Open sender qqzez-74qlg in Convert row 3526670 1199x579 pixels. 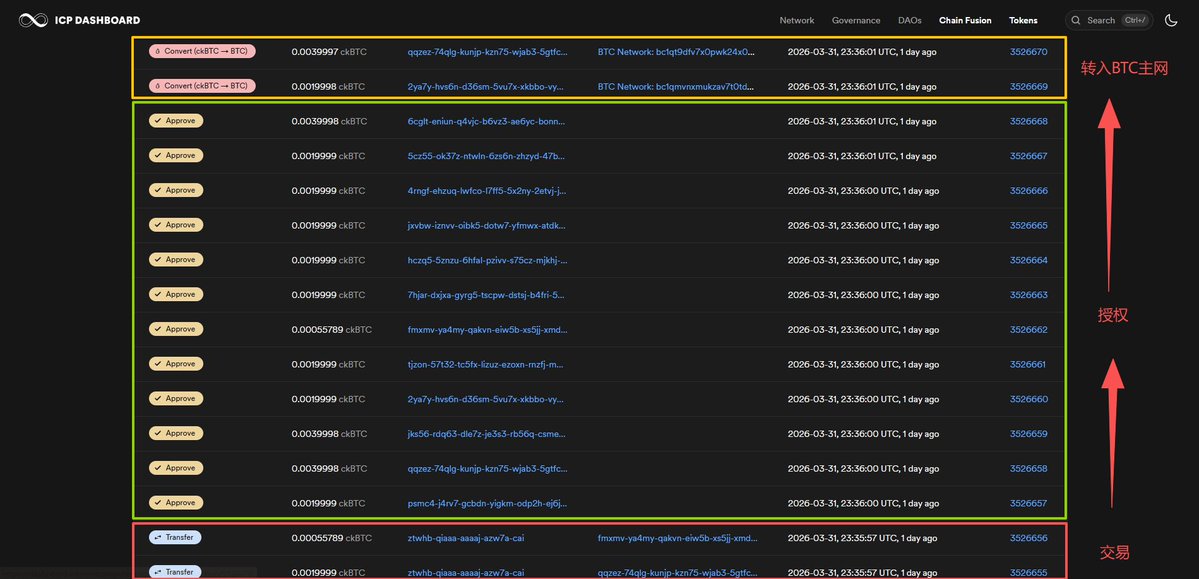coord(487,52)
